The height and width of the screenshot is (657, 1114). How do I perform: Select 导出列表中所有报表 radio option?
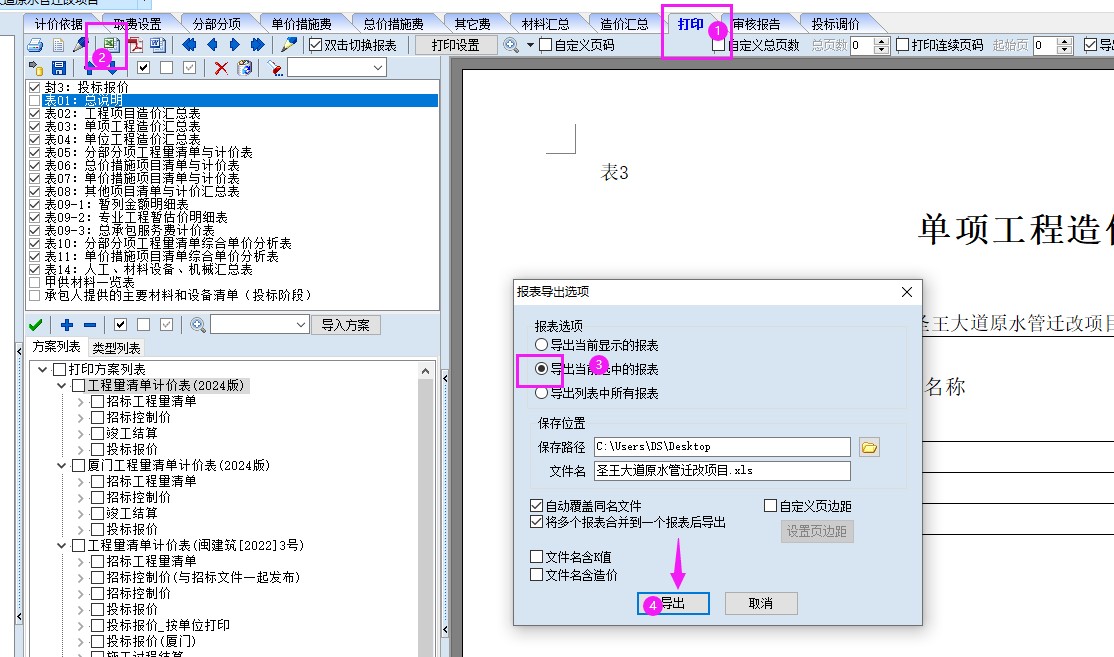pos(541,393)
